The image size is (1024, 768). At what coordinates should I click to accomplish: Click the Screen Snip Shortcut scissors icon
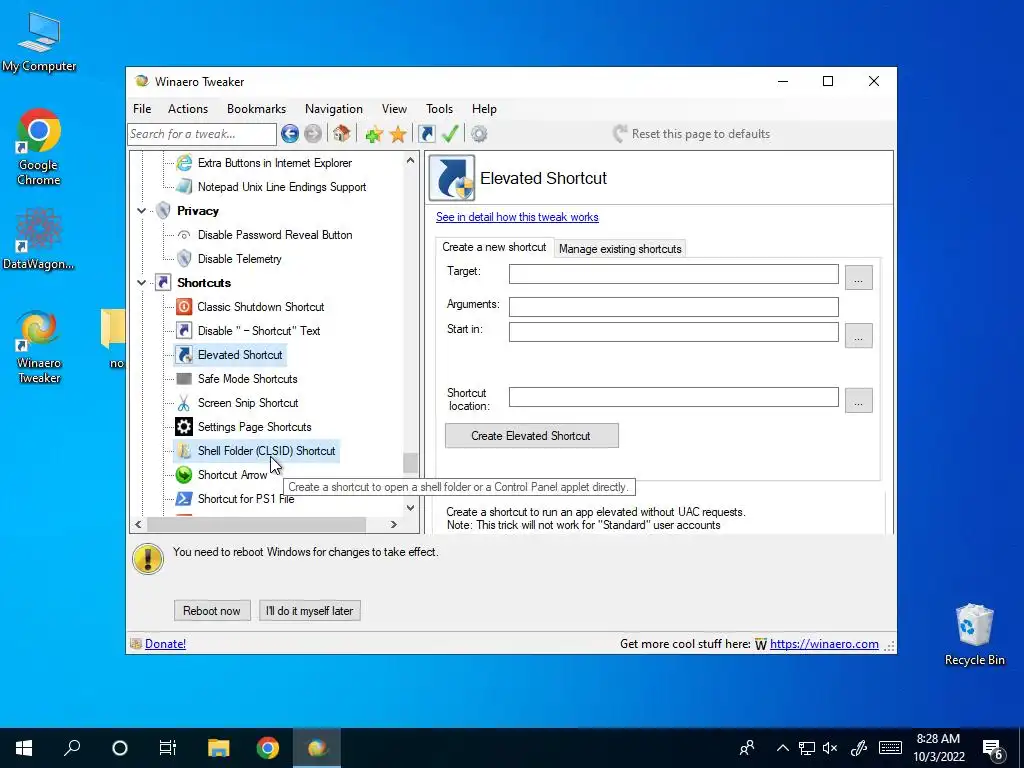coord(184,403)
